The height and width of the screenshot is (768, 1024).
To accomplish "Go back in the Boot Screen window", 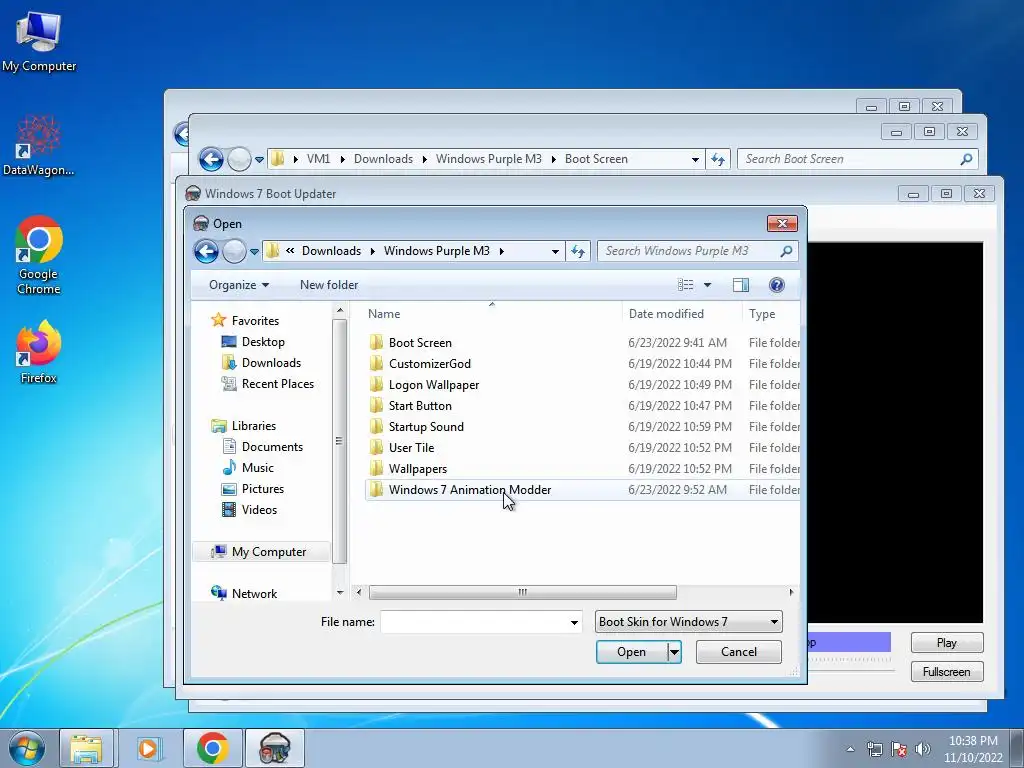I will click(x=211, y=159).
